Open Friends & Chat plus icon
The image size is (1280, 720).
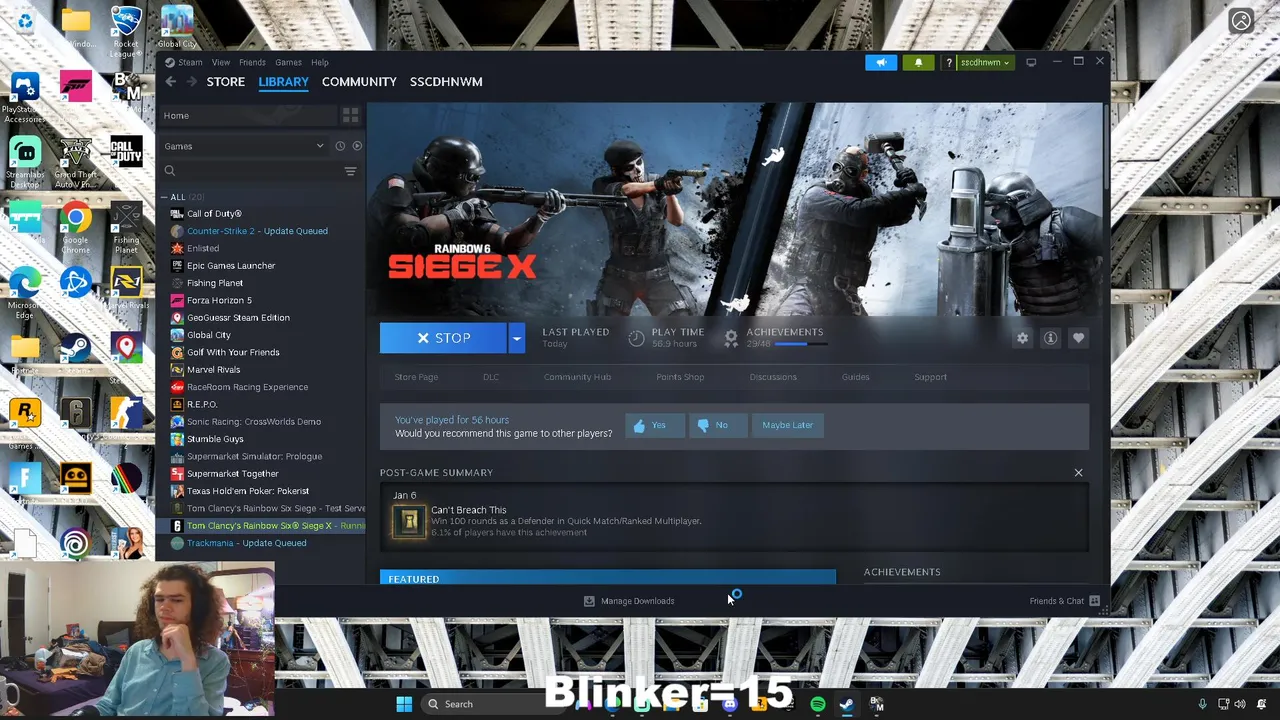point(1094,601)
